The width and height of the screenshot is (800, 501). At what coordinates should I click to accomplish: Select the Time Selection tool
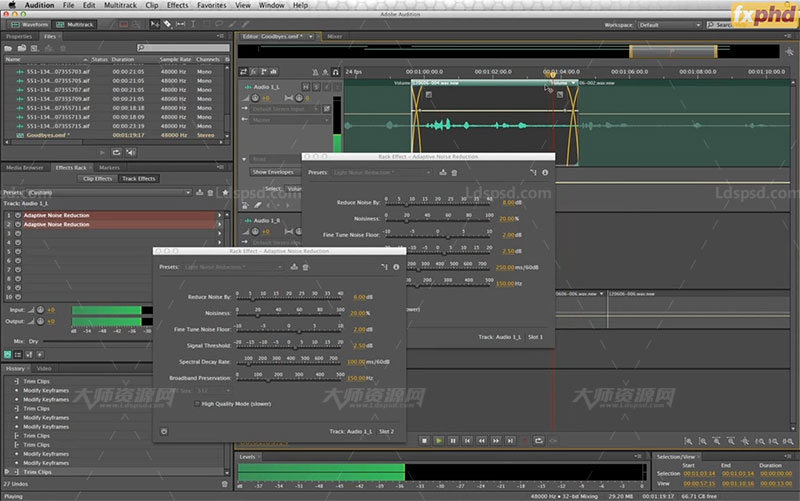click(193, 24)
